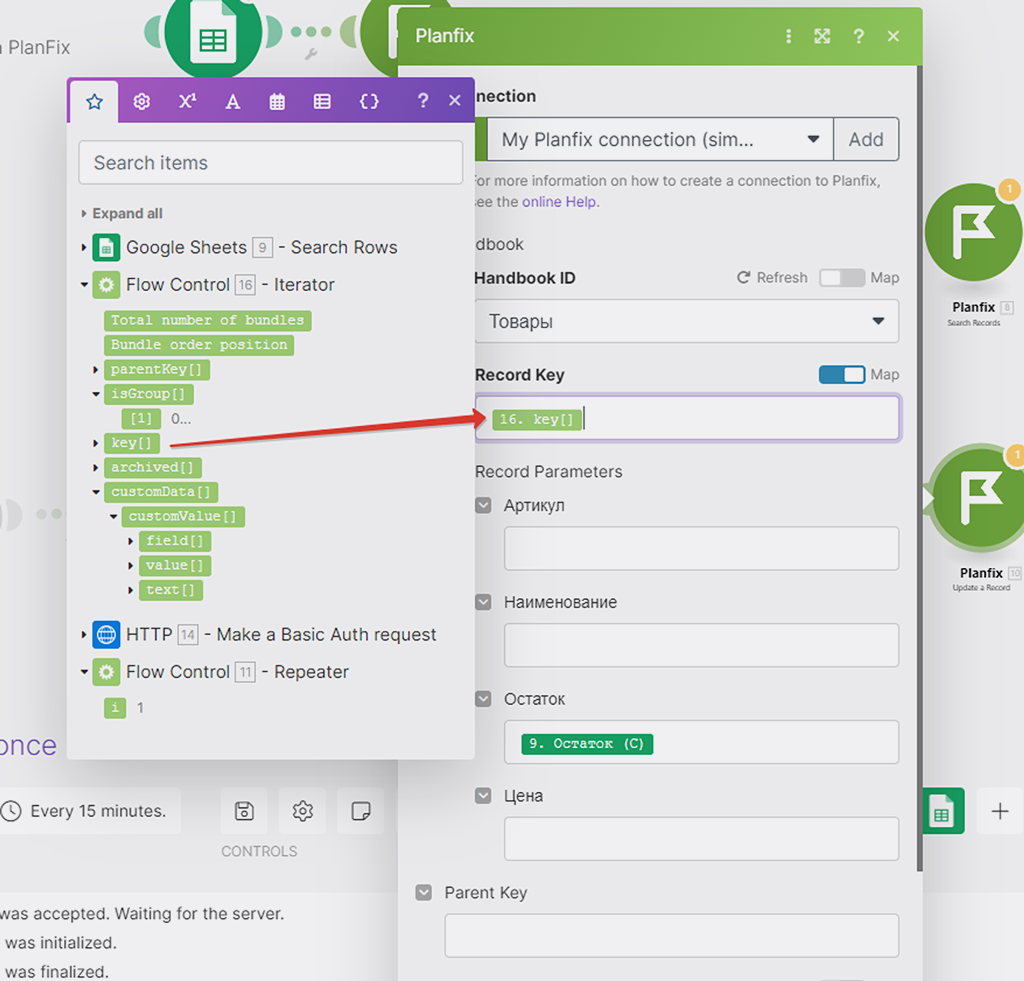Uncheck the Наименование checkbox
This screenshot has width=1024, height=981.
click(483, 602)
